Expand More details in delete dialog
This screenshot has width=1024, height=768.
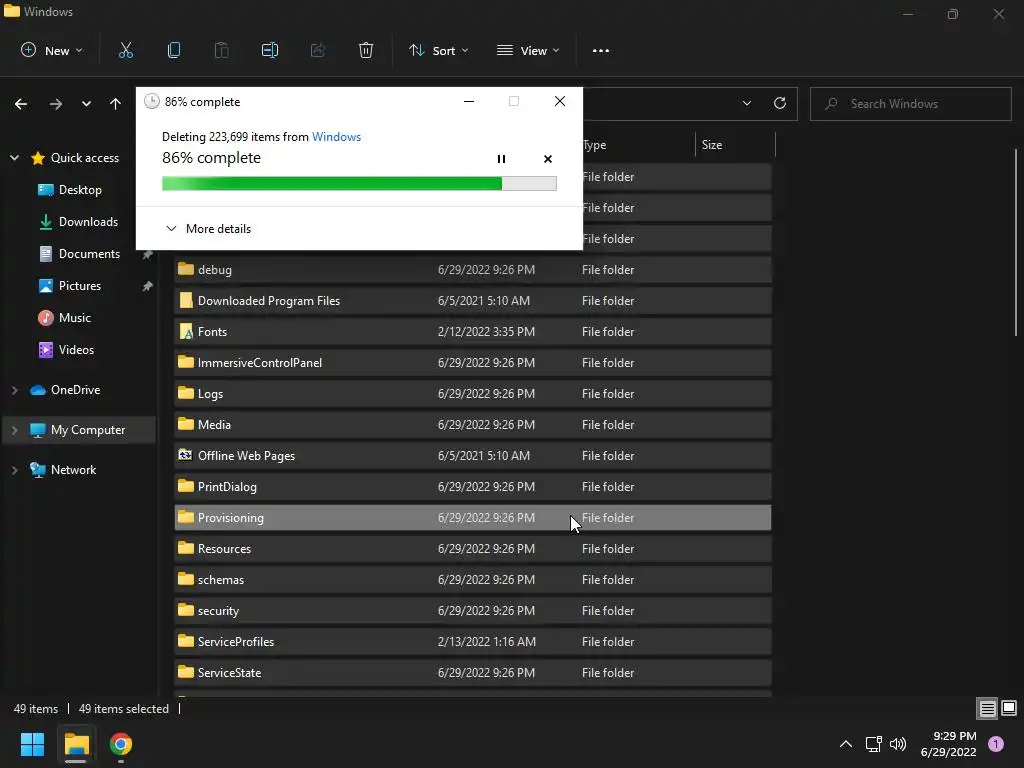tap(208, 229)
